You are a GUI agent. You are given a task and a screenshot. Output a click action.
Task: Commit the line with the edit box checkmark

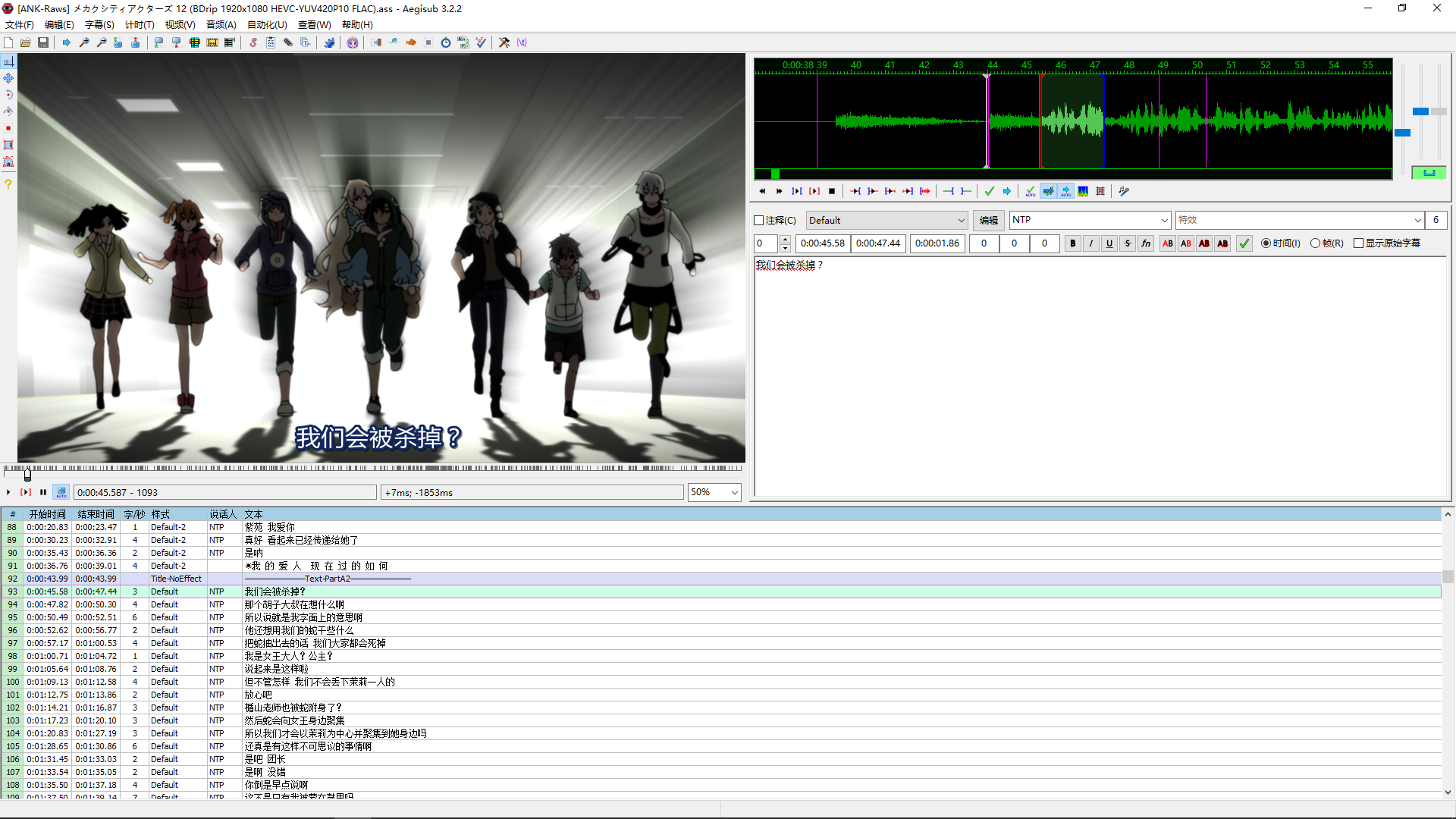click(x=1244, y=243)
